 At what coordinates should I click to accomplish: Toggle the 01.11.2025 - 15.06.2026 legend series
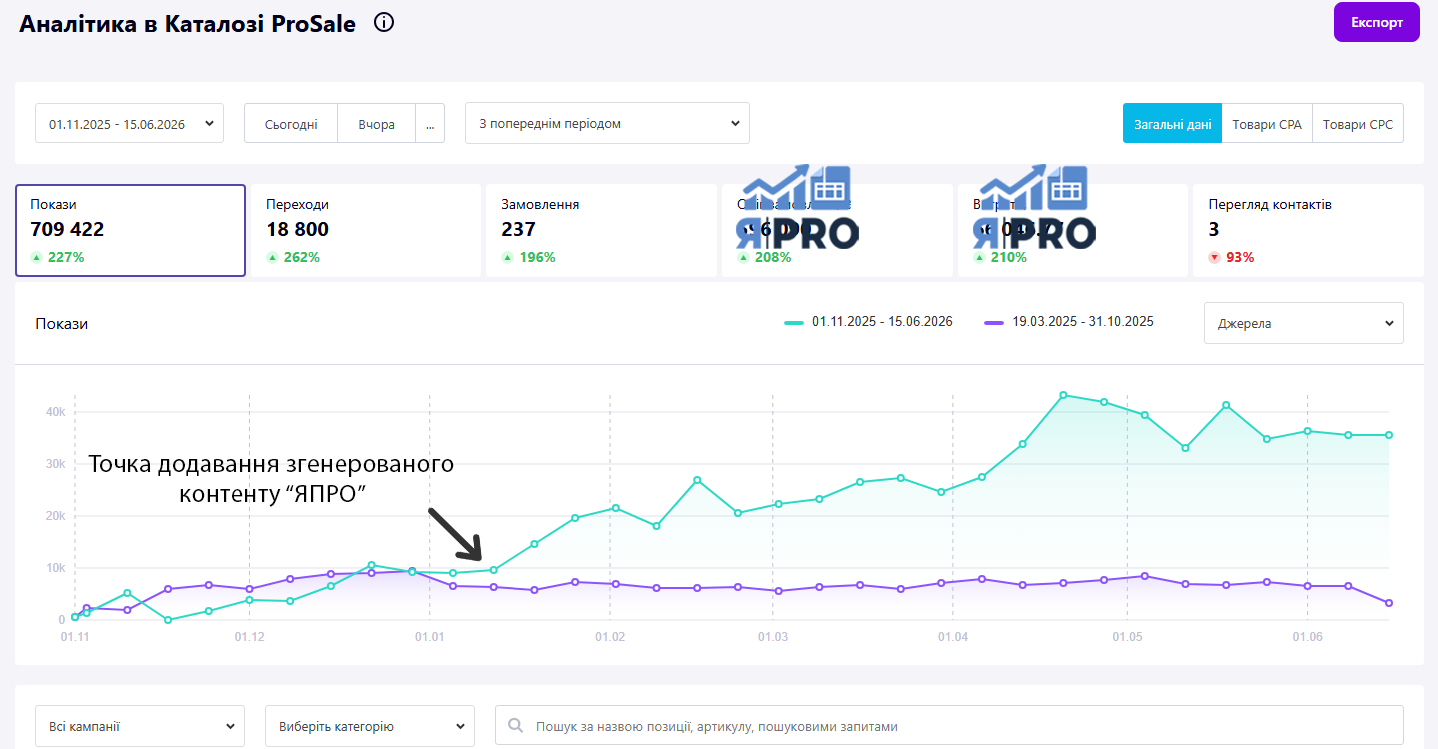[x=868, y=322]
